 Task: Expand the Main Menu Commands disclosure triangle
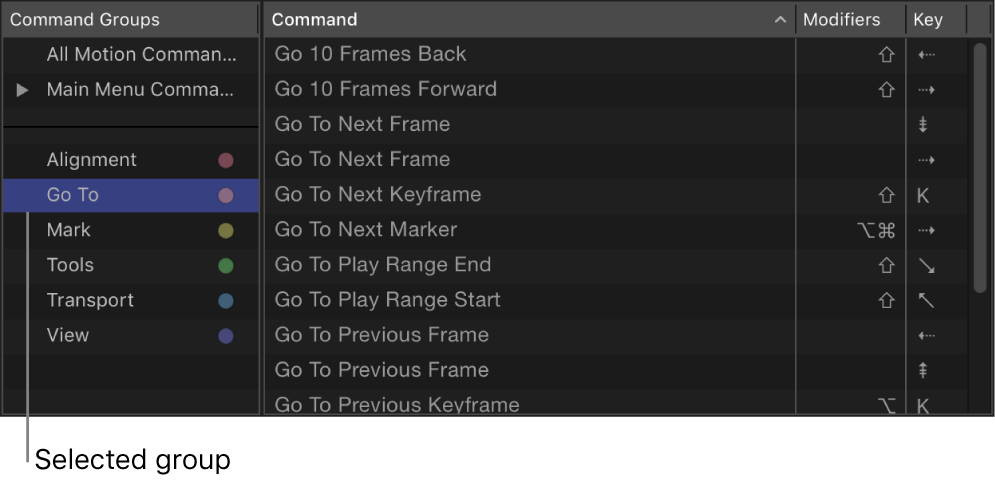point(22,90)
